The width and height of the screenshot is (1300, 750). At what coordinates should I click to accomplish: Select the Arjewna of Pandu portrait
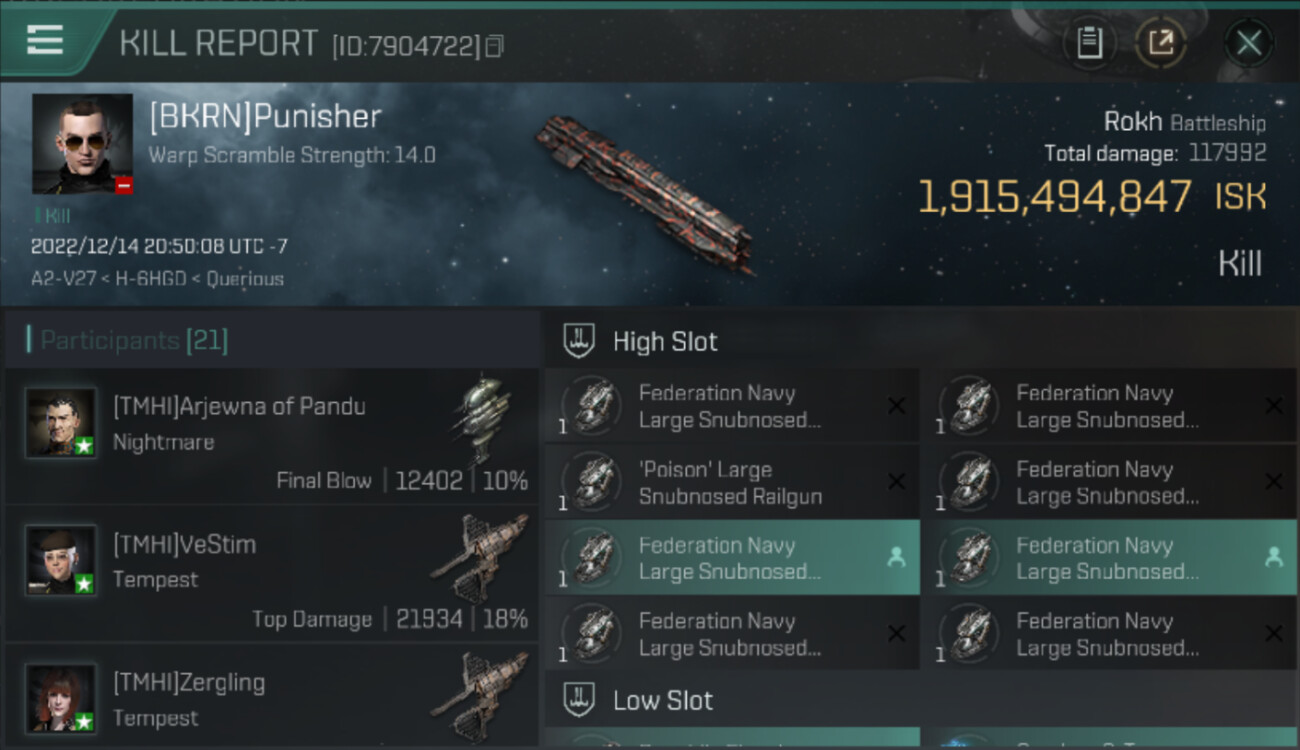61,423
